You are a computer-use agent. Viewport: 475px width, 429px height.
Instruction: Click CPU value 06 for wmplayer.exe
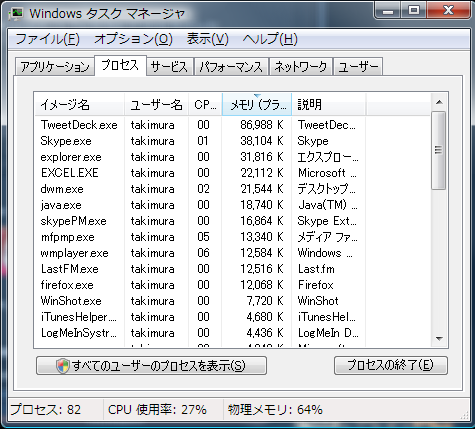[203, 253]
